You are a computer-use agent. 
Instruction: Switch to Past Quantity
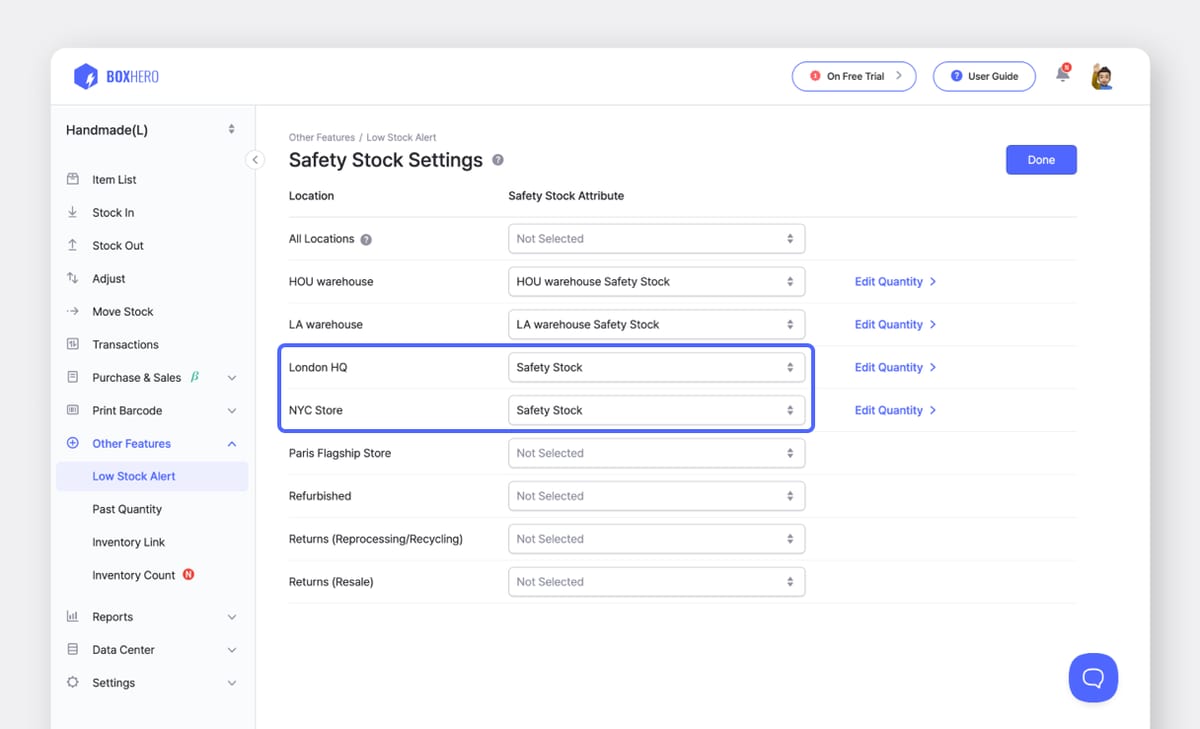click(128, 509)
